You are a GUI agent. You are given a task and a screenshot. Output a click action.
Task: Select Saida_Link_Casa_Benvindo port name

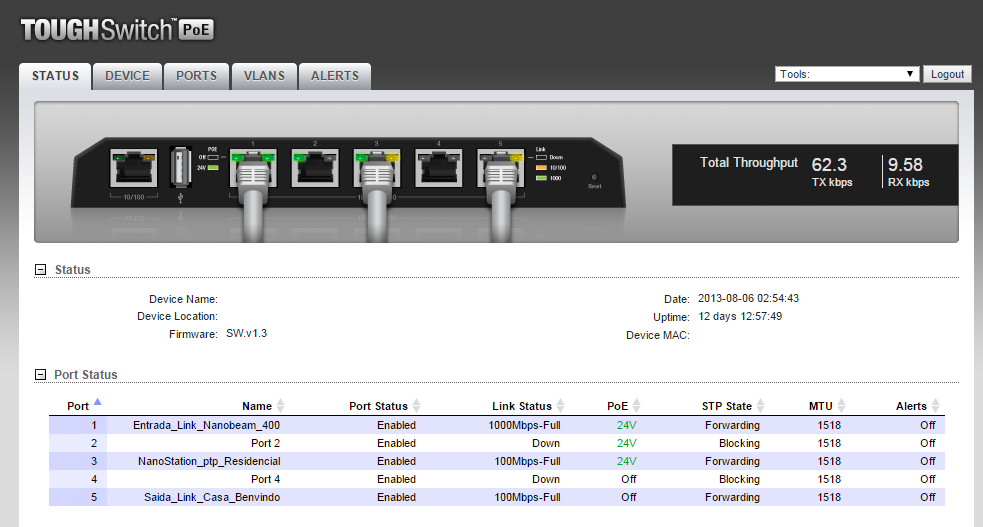coord(212,498)
